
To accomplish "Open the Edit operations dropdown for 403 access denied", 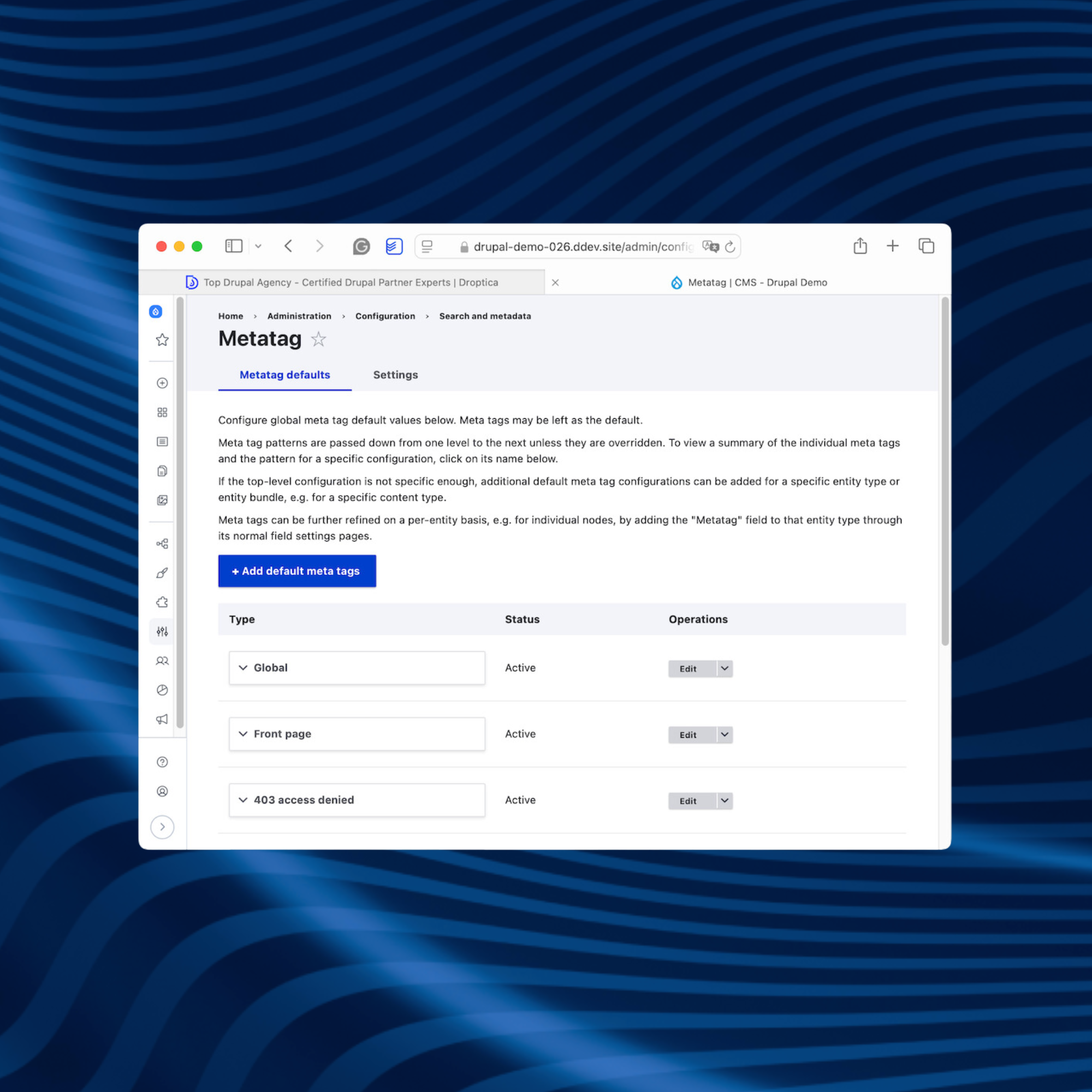I will 724,800.
